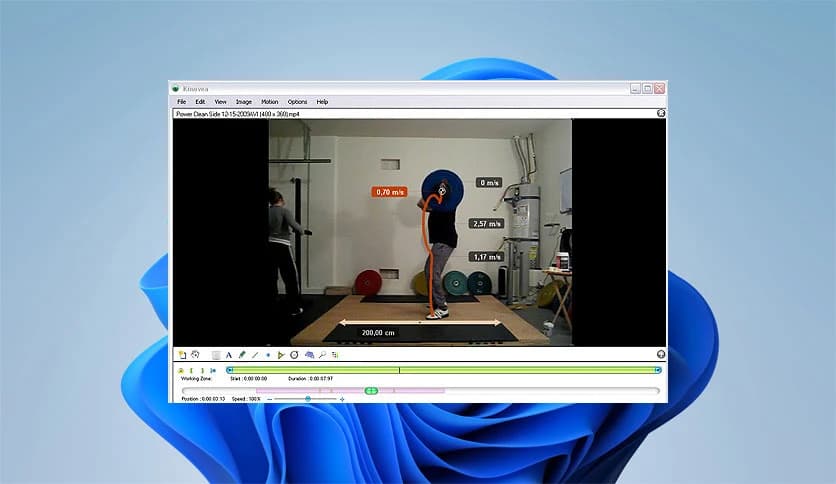The height and width of the screenshot is (484, 836).
Task: Select the orange 0,70 m/s speed label
Action: click(x=390, y=192)
